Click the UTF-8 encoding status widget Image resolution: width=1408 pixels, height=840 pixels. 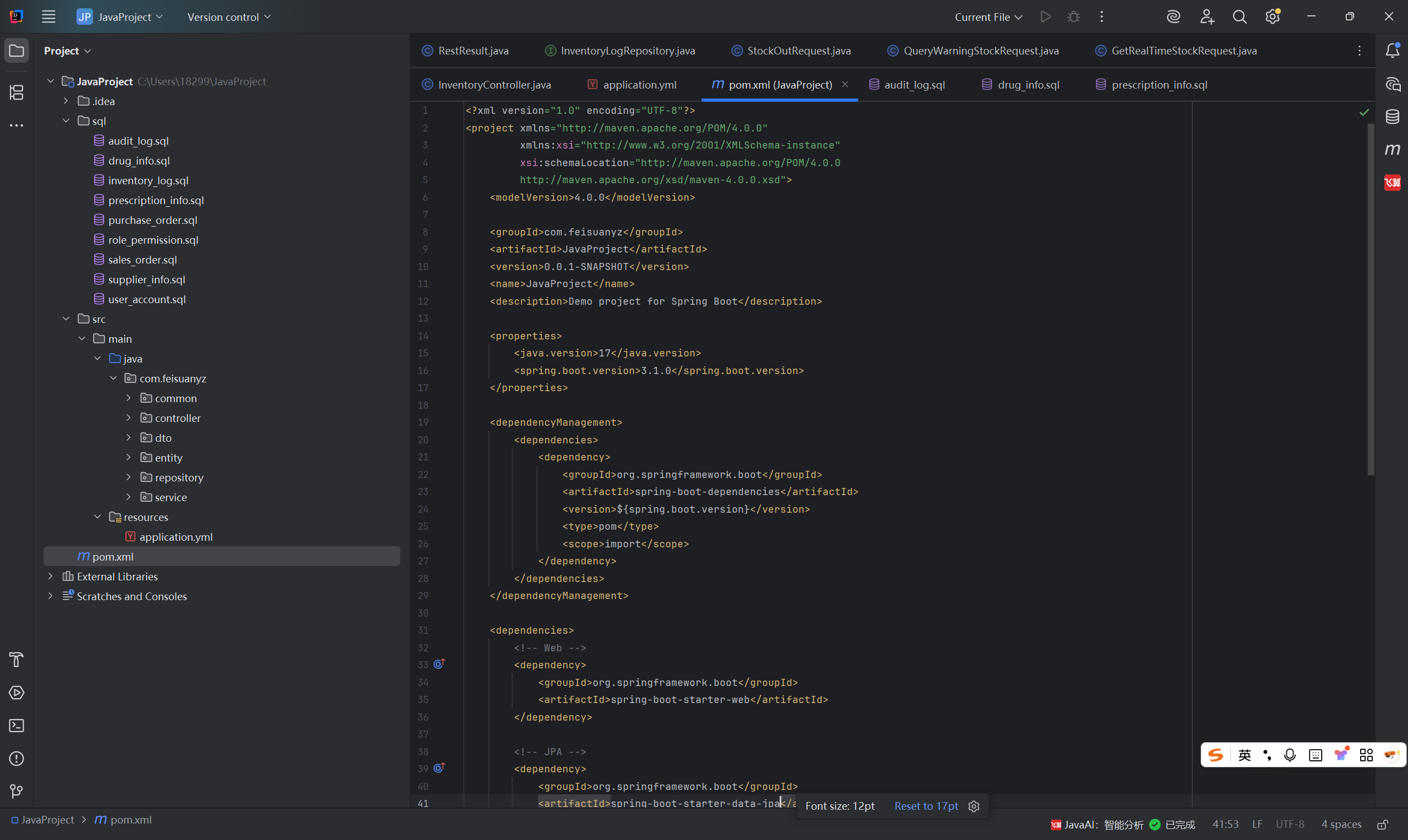point(1289,824)
